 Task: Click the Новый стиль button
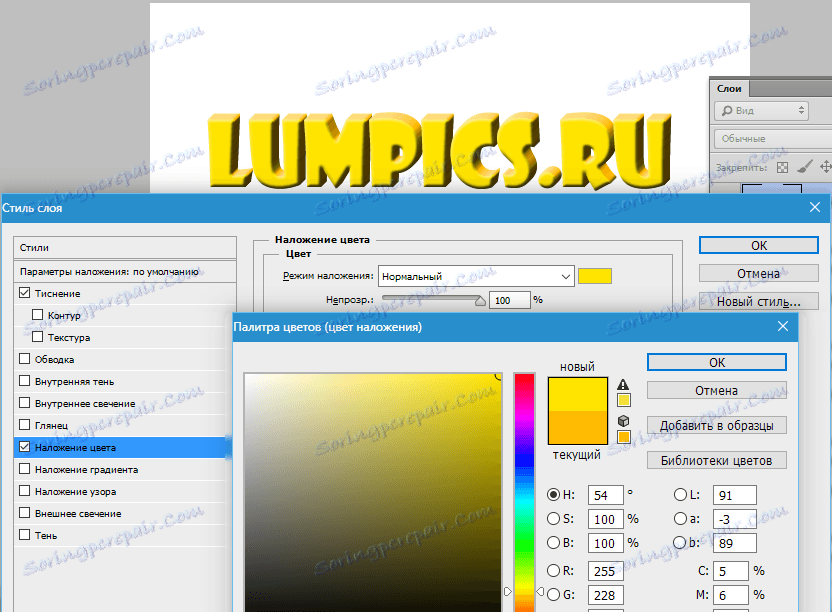coord(759,301)
